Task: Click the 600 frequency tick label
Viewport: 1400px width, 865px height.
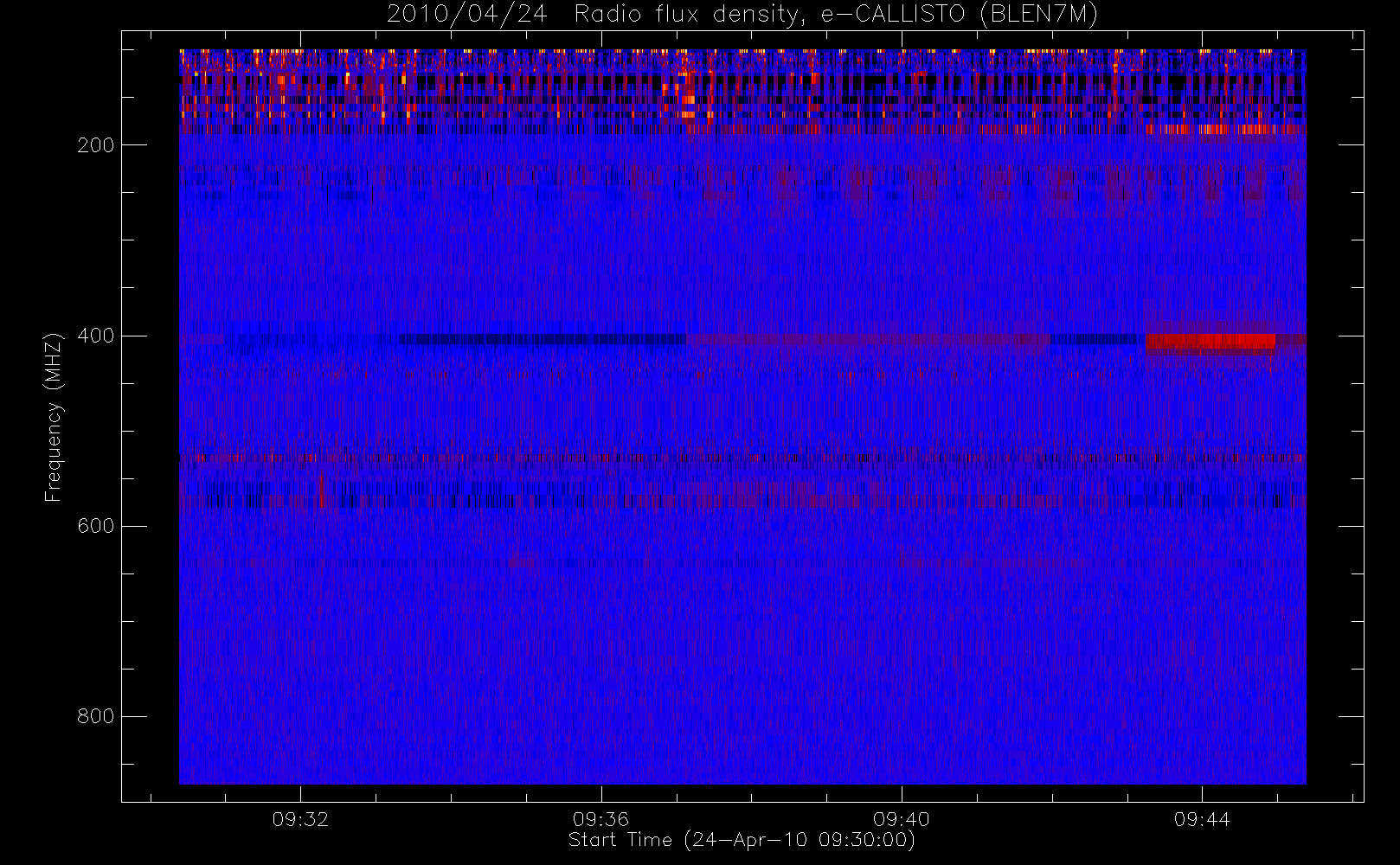Action: (95, 526)
